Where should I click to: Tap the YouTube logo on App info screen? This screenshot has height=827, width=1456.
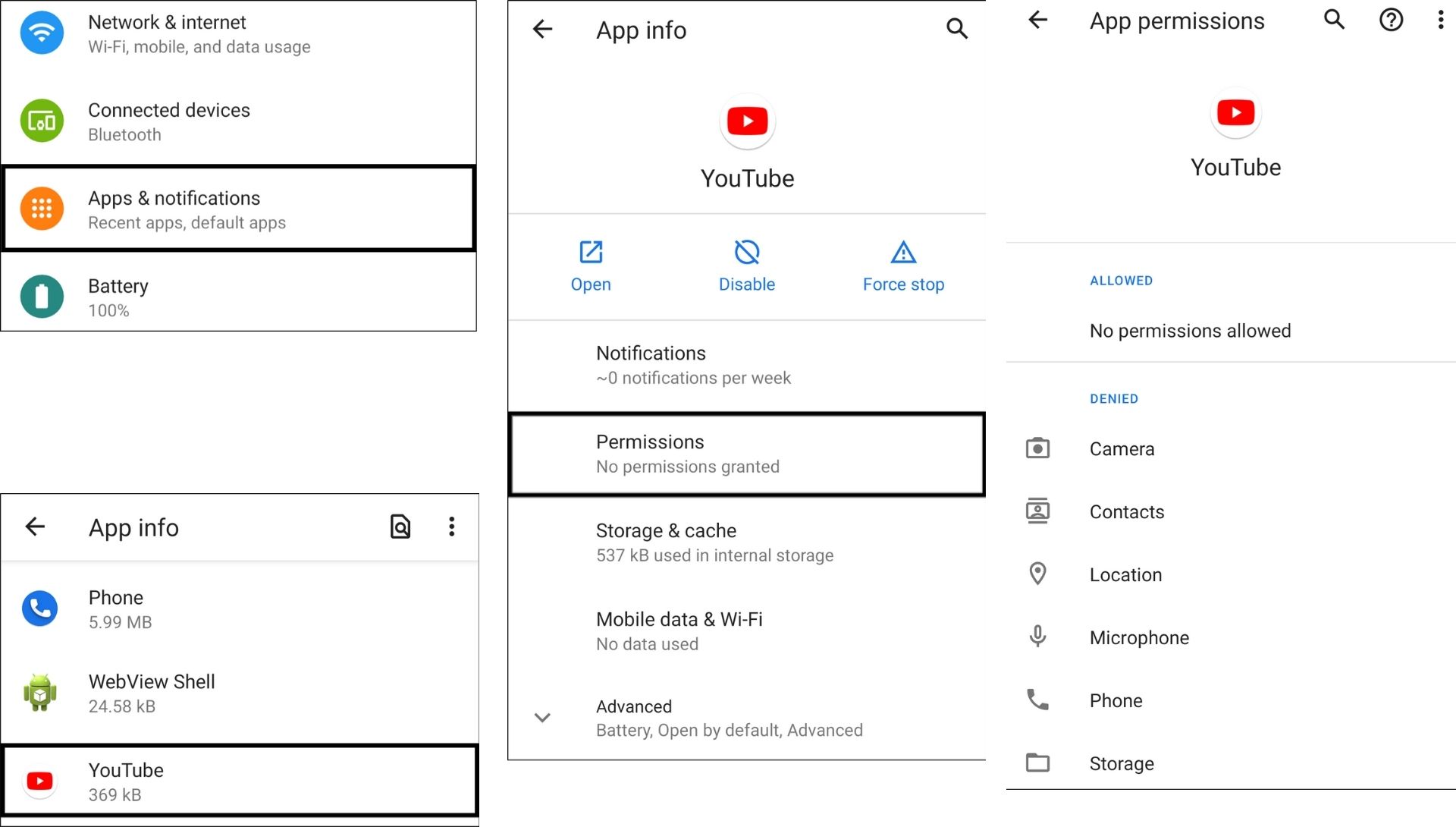click(x=748, y=121)
